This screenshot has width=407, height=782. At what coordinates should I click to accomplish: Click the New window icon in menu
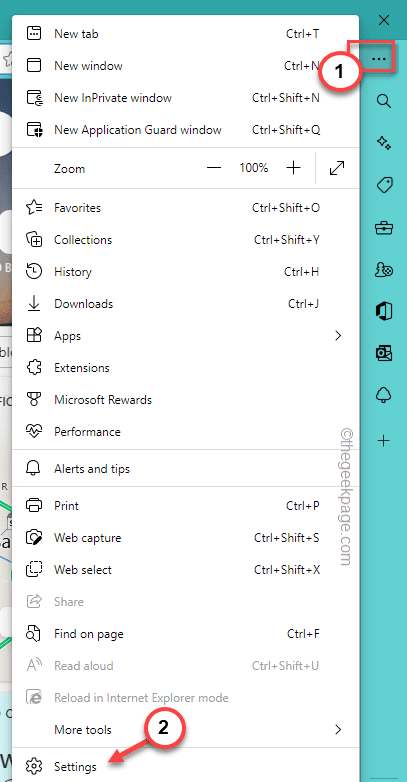tap(34, 66)
